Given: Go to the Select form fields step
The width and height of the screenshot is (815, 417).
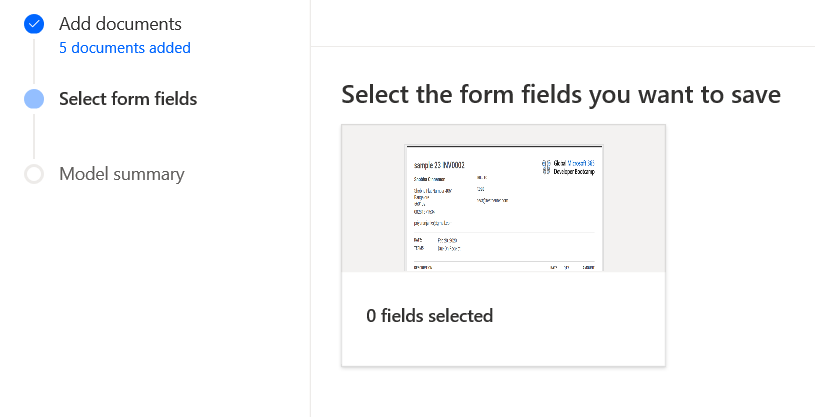Looking at the screenshot, I should click(128, 99).
